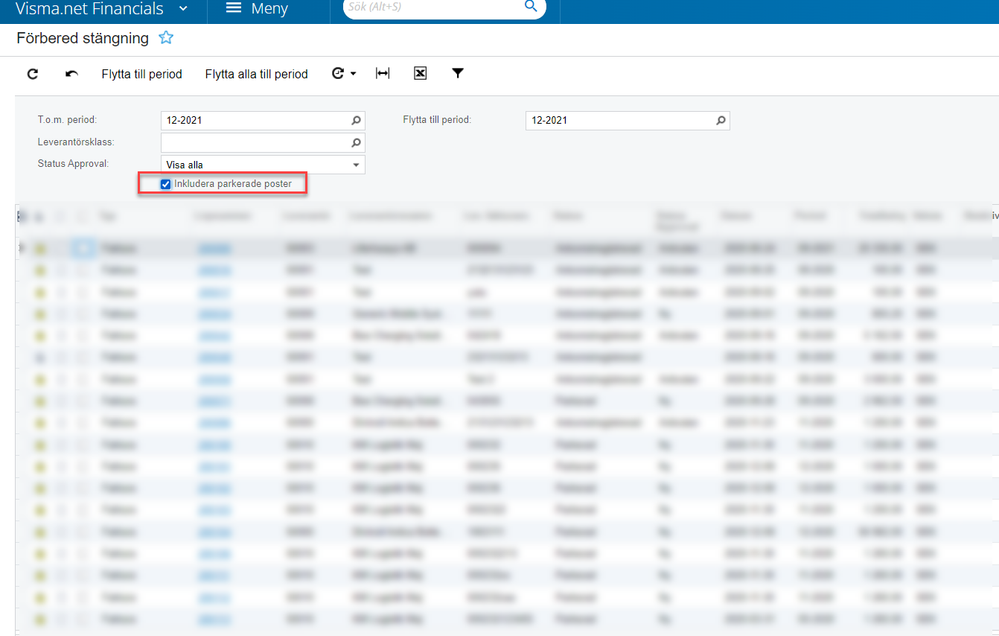Add Förbered stängning to favorites with the star
999x636 pixels.
pos(166,38)
